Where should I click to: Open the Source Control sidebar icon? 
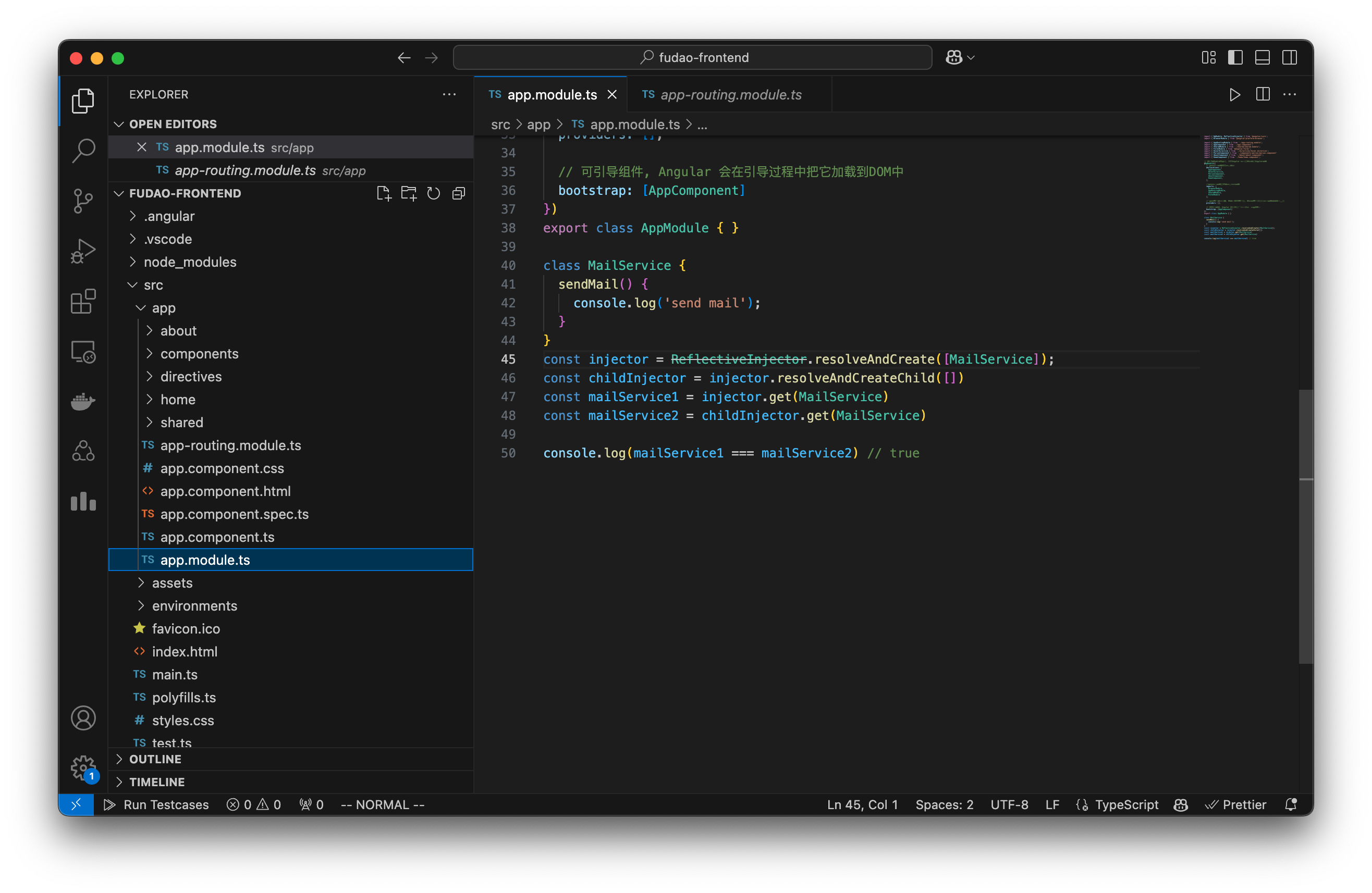[83, 201]
